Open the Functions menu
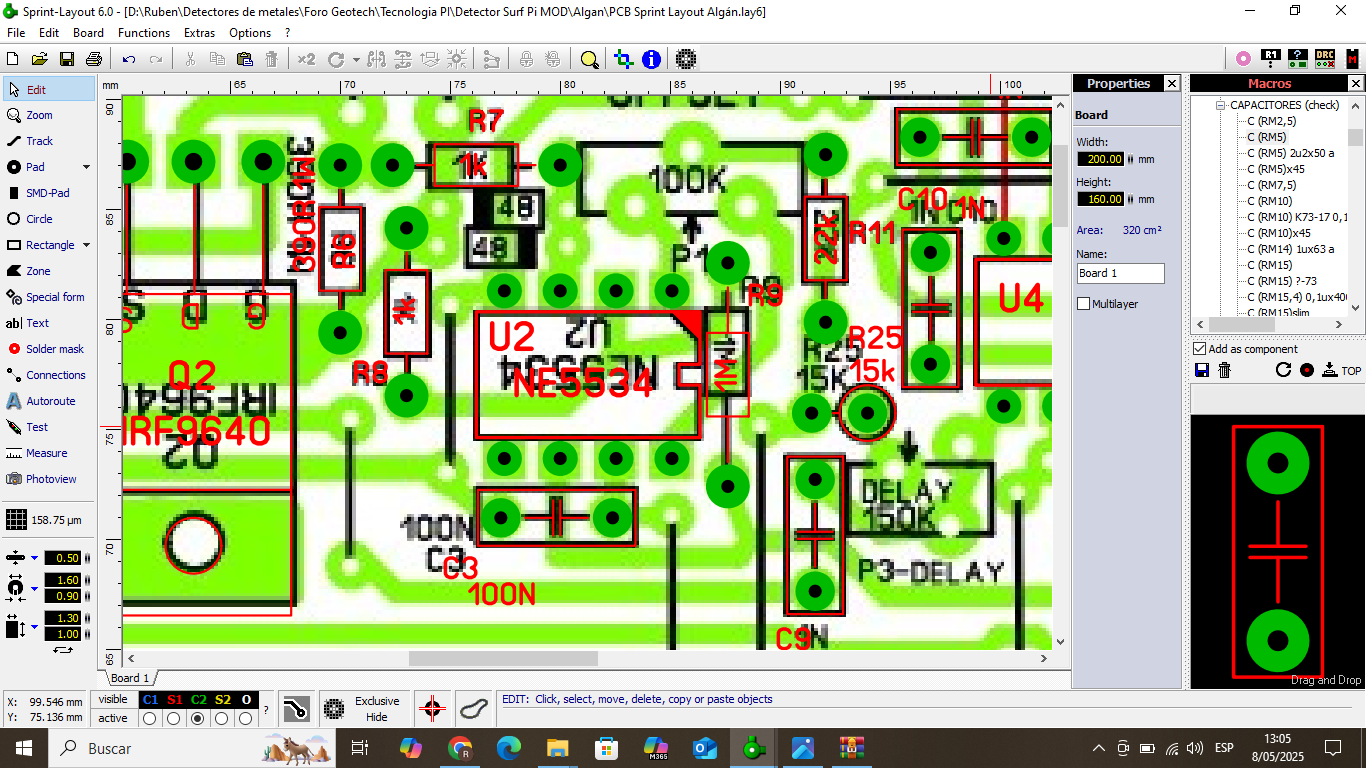 click(x=144, y=33)
